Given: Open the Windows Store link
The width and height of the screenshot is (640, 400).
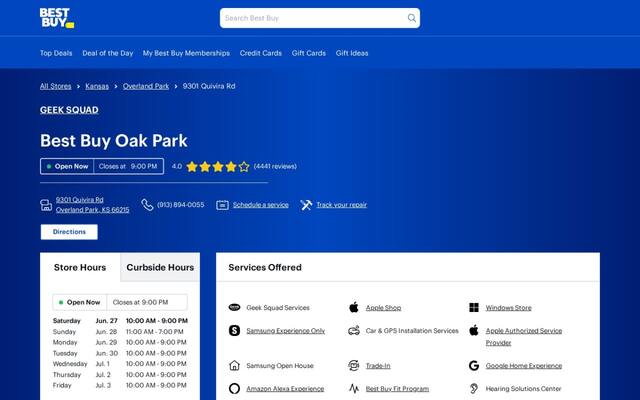Looking at the screenshot, I should click(509, 308).
